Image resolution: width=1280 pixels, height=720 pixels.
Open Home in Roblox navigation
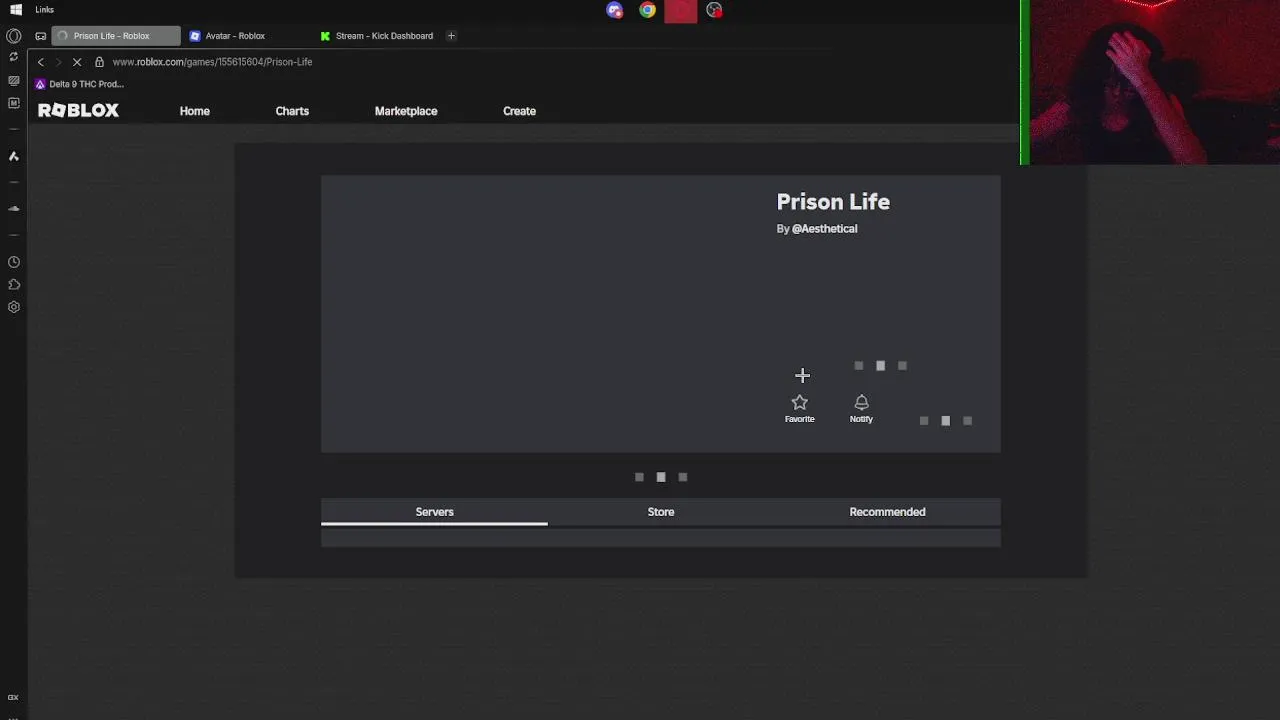(x=195, y=111)
